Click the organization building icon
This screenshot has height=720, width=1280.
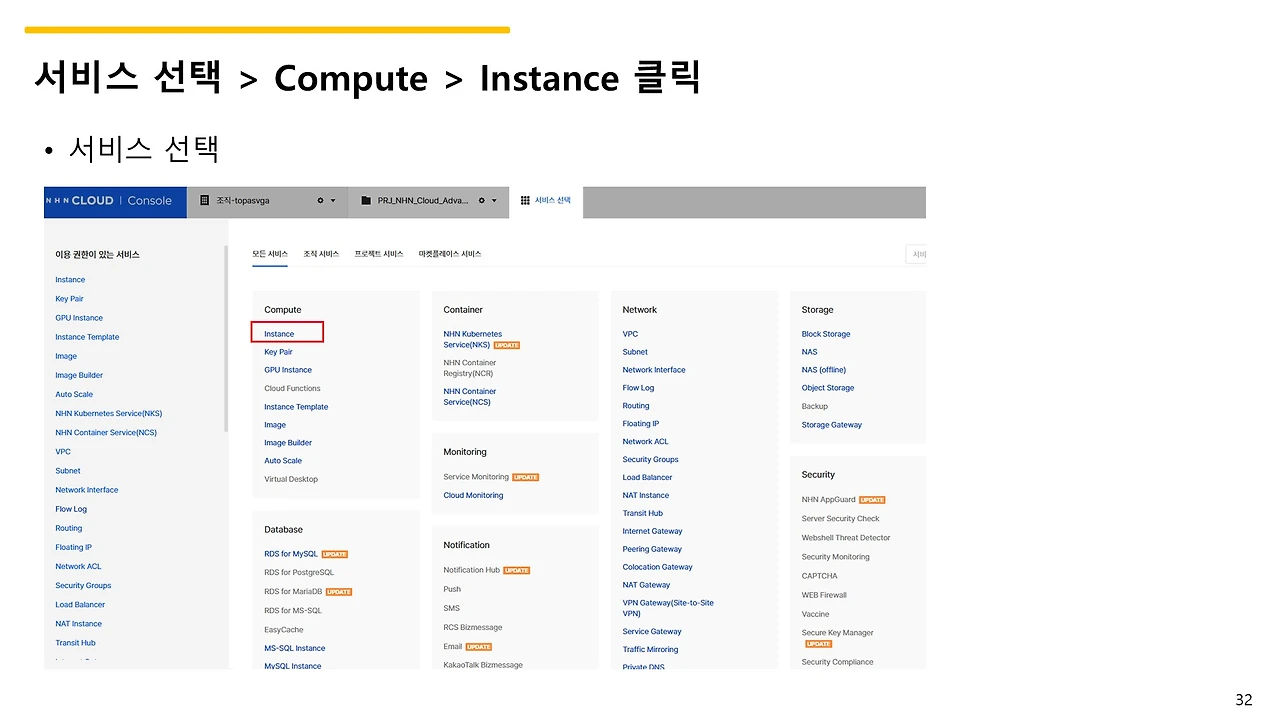(205, 201)
